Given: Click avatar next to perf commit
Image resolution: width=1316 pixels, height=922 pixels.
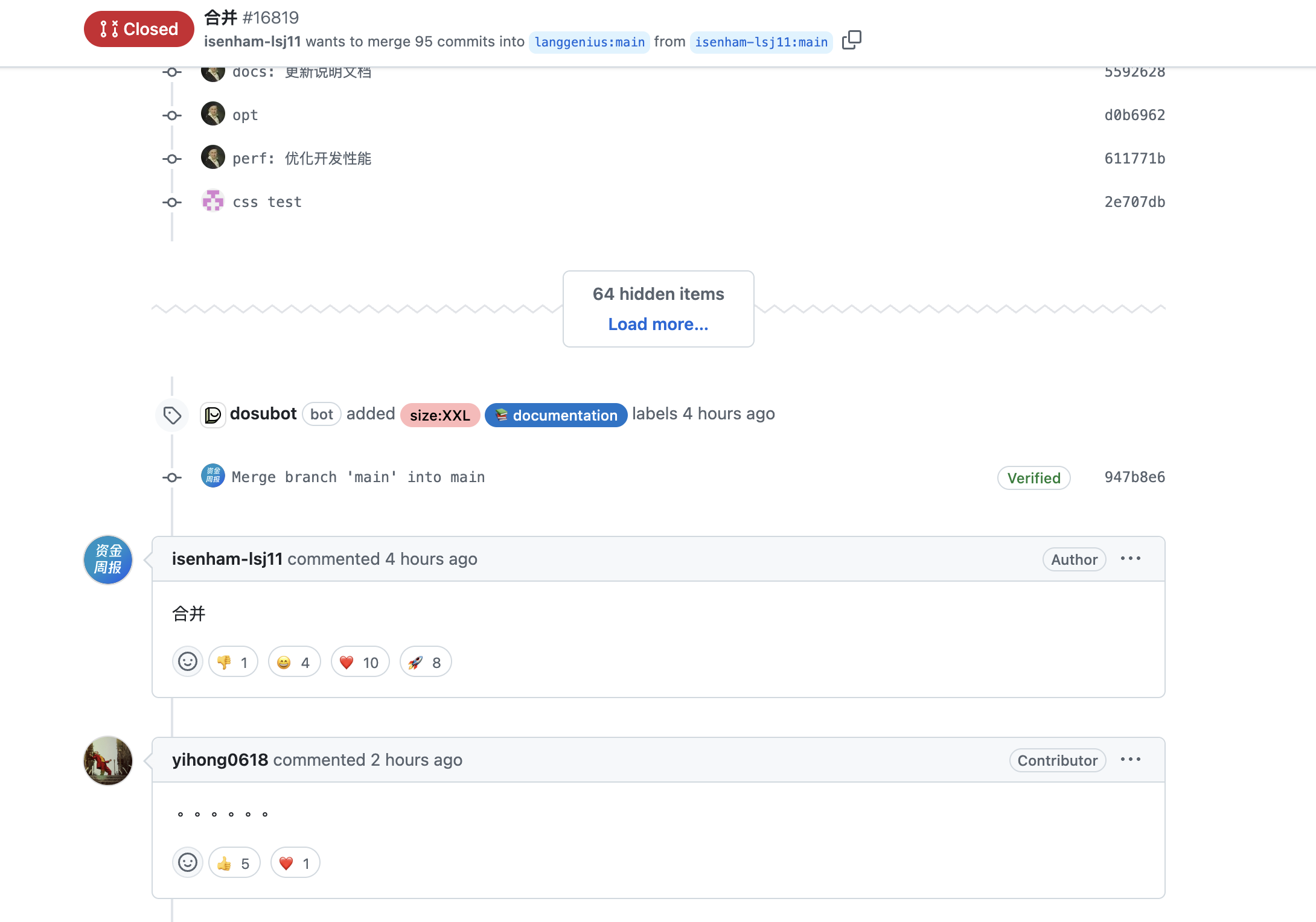Looking at the screenshot, I should point(213,157).
